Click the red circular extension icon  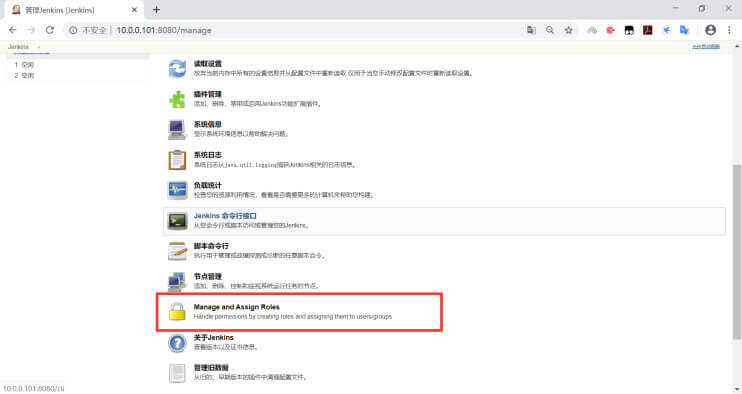[x=610, y=30]
